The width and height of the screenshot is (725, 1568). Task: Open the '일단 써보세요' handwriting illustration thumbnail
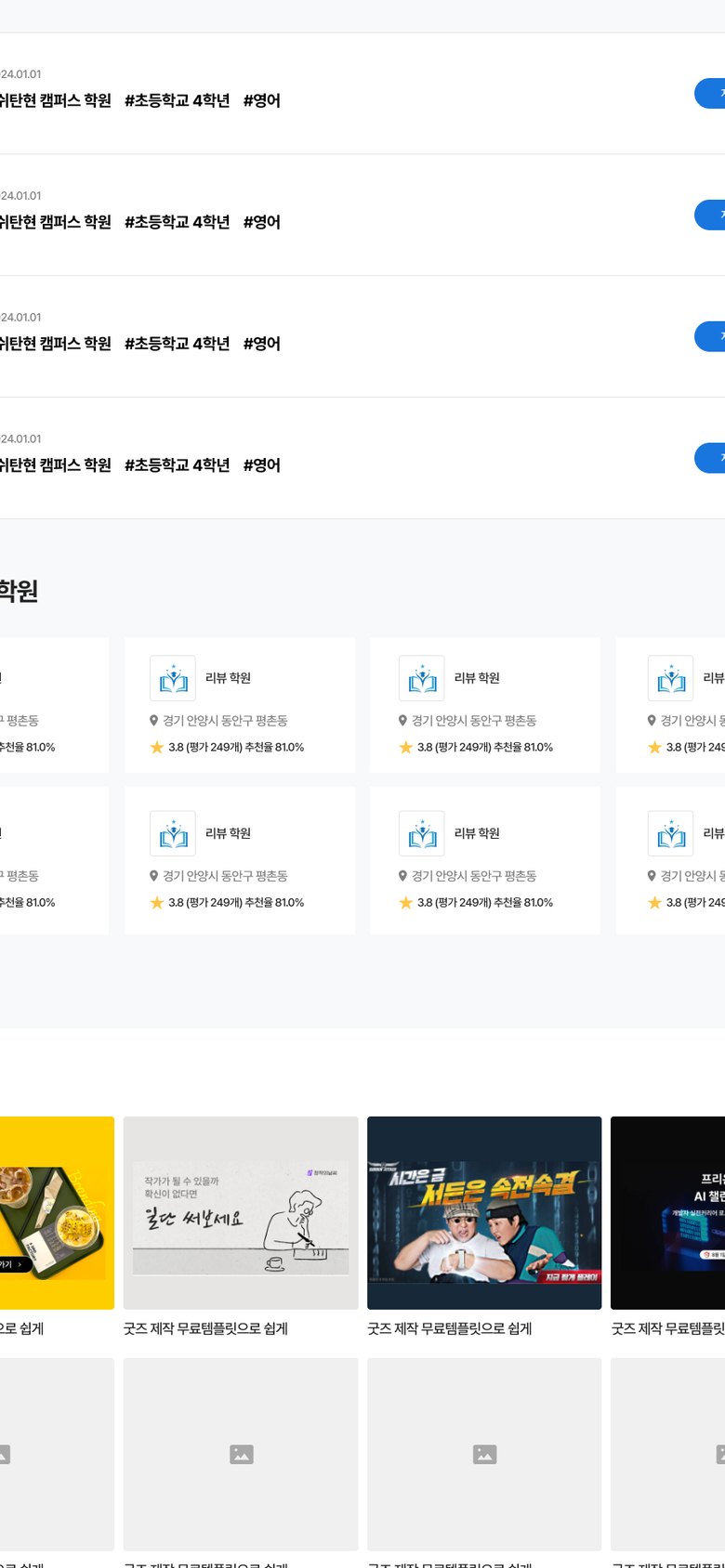pyautogui.click(x=241, y=1213)
